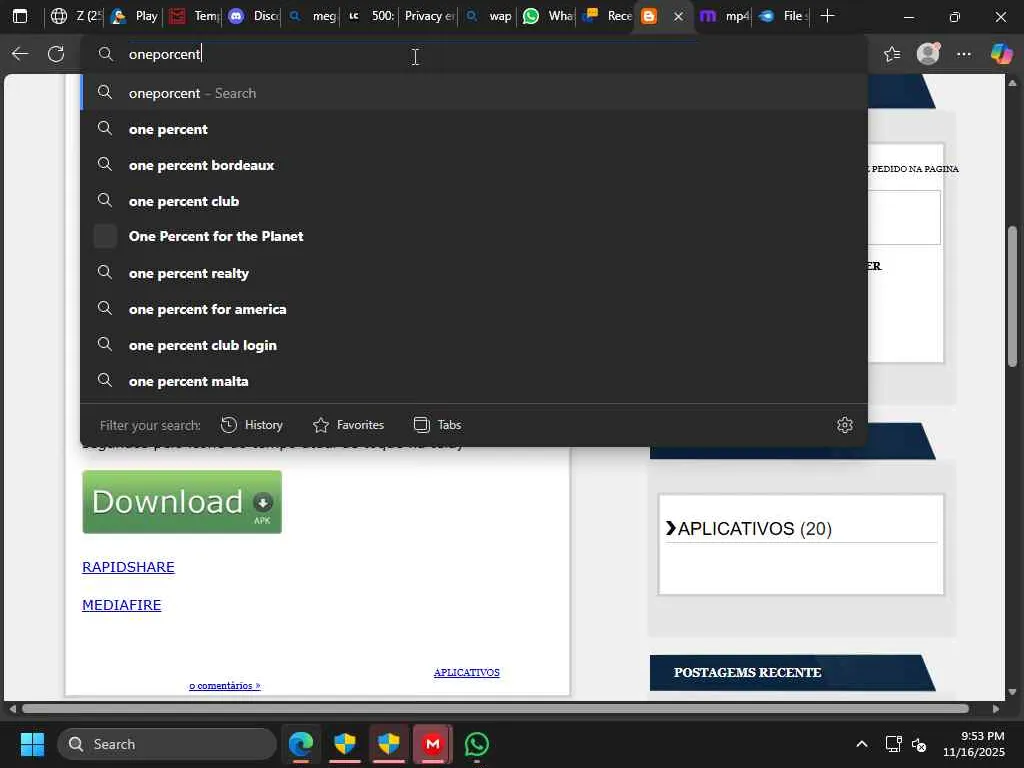
Task: Open the search suggestion settings gear
Action: click(x=844, y=425)
